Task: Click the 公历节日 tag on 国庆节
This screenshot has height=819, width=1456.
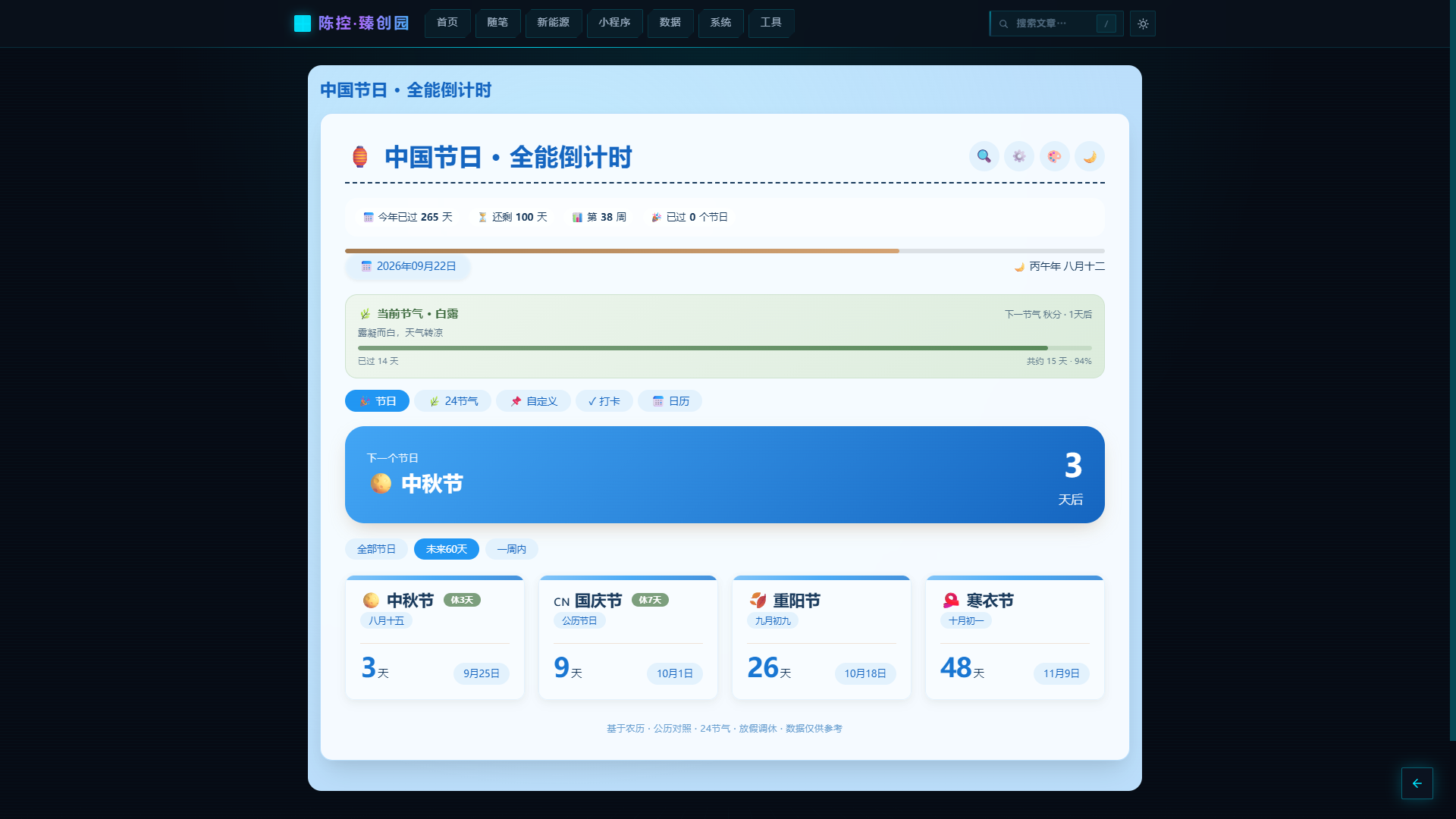Action: (x=579, y=620)
